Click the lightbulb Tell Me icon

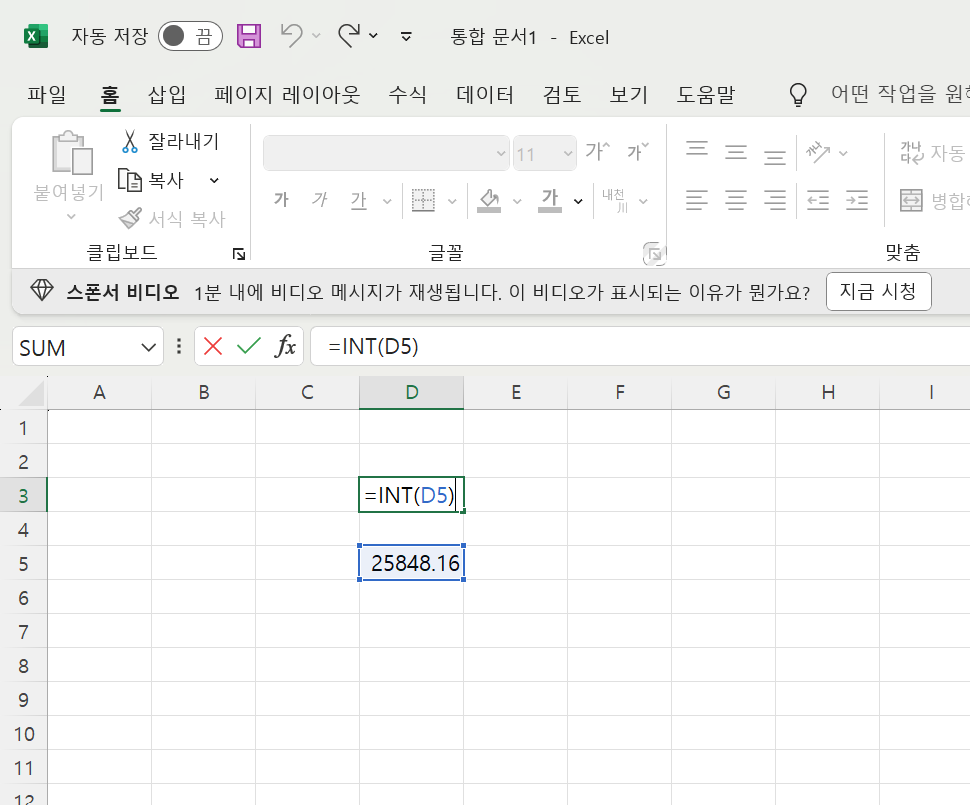(x=798, y=95)
